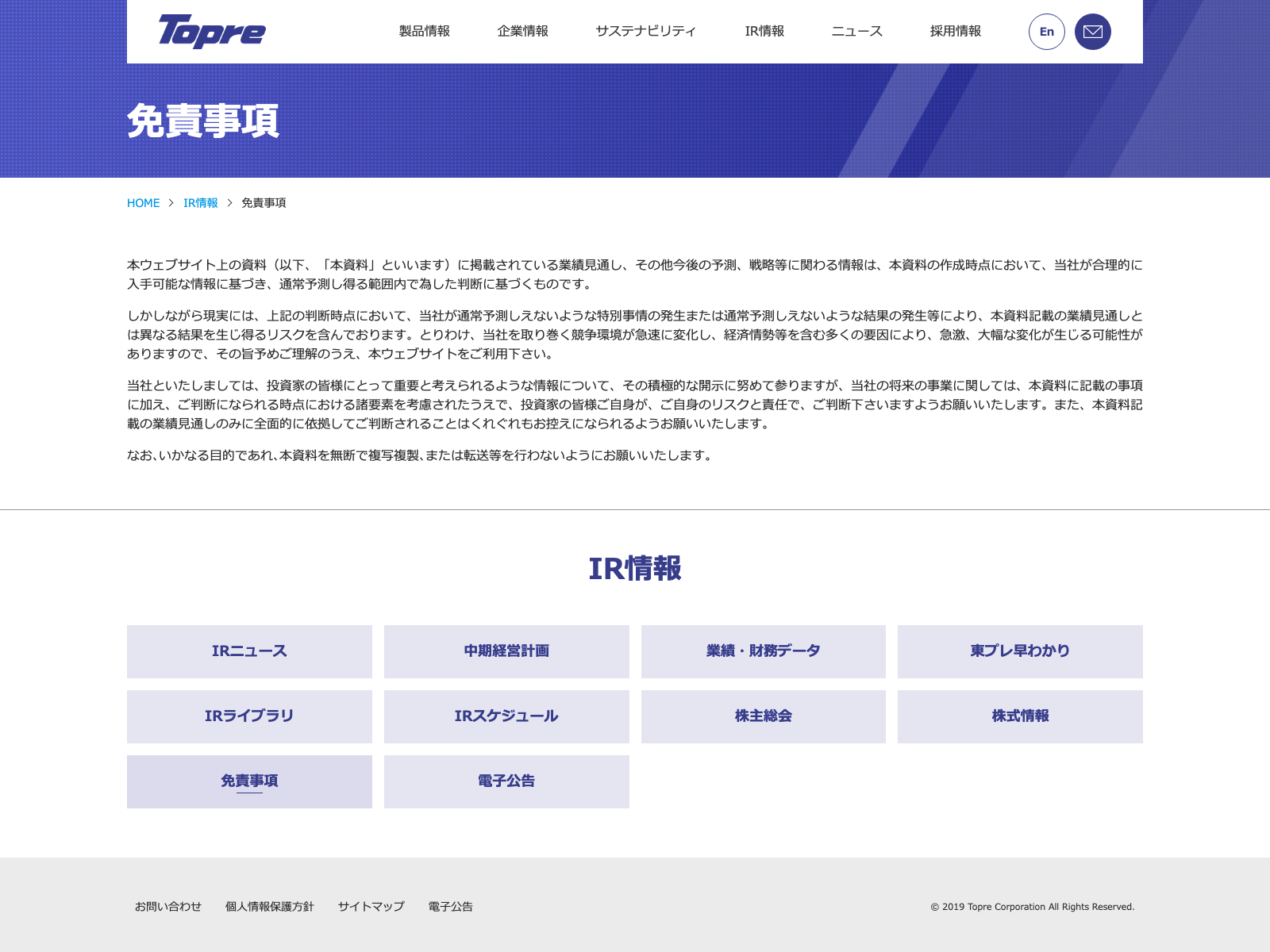
Task: Select サステナビリティ in the navigation
Action: (645, 31)
